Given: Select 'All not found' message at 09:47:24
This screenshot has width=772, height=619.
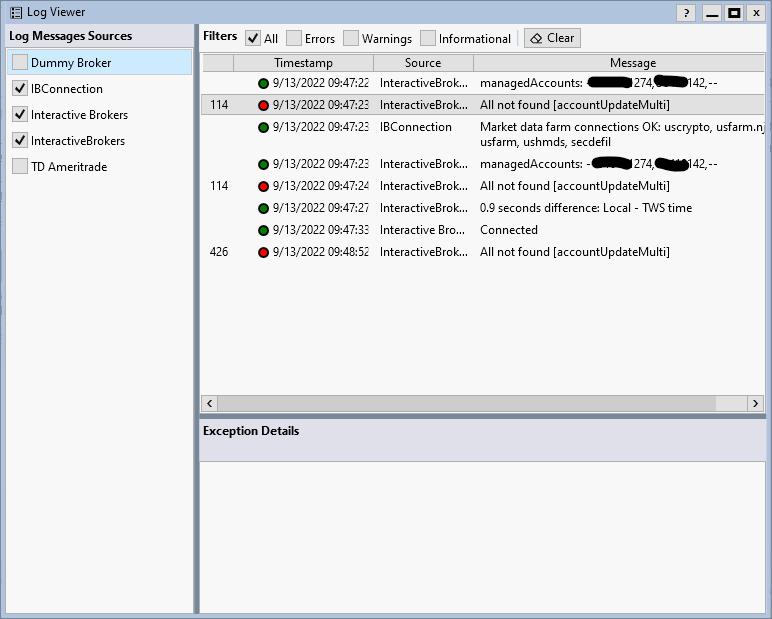Looking at the screenshot, I should point(575,186).
